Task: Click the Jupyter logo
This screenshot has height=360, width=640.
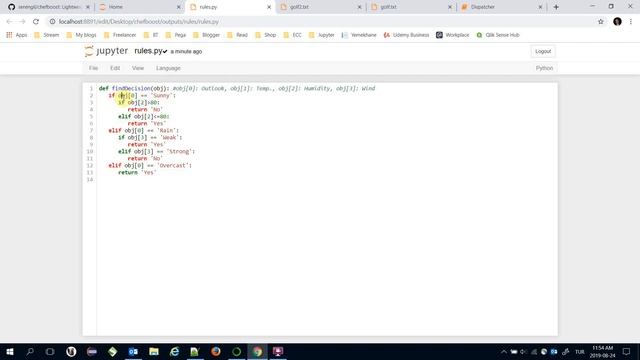Action: point(106,51)
